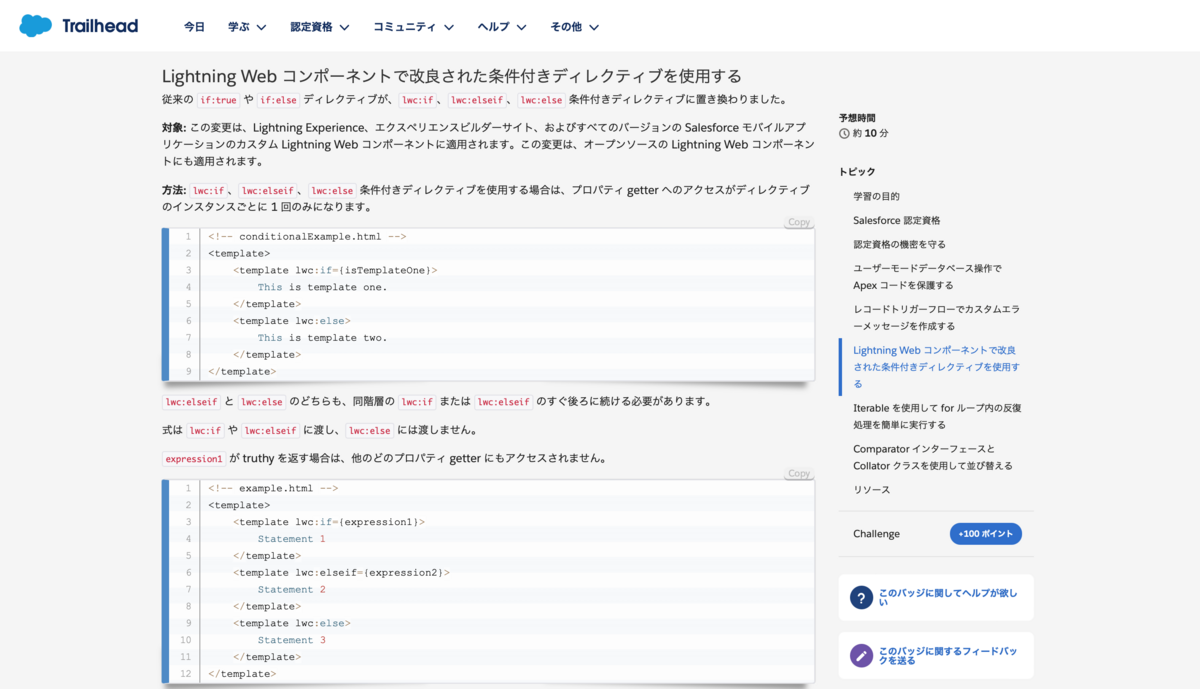Click the 予想時間 label

(857, 118)
